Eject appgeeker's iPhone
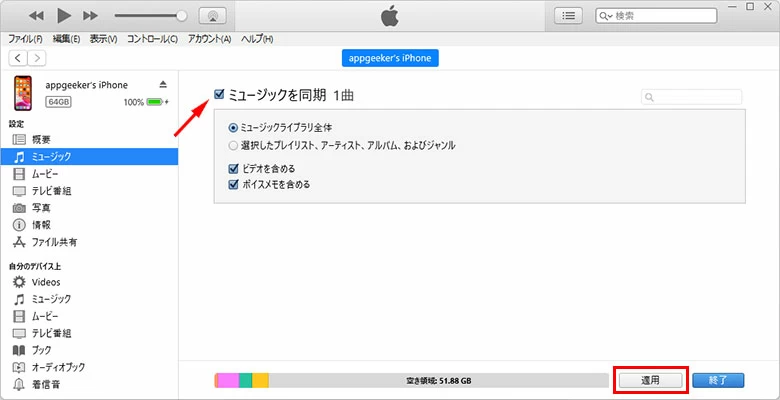Screen dimensions: 780x400 pos(164,85)
